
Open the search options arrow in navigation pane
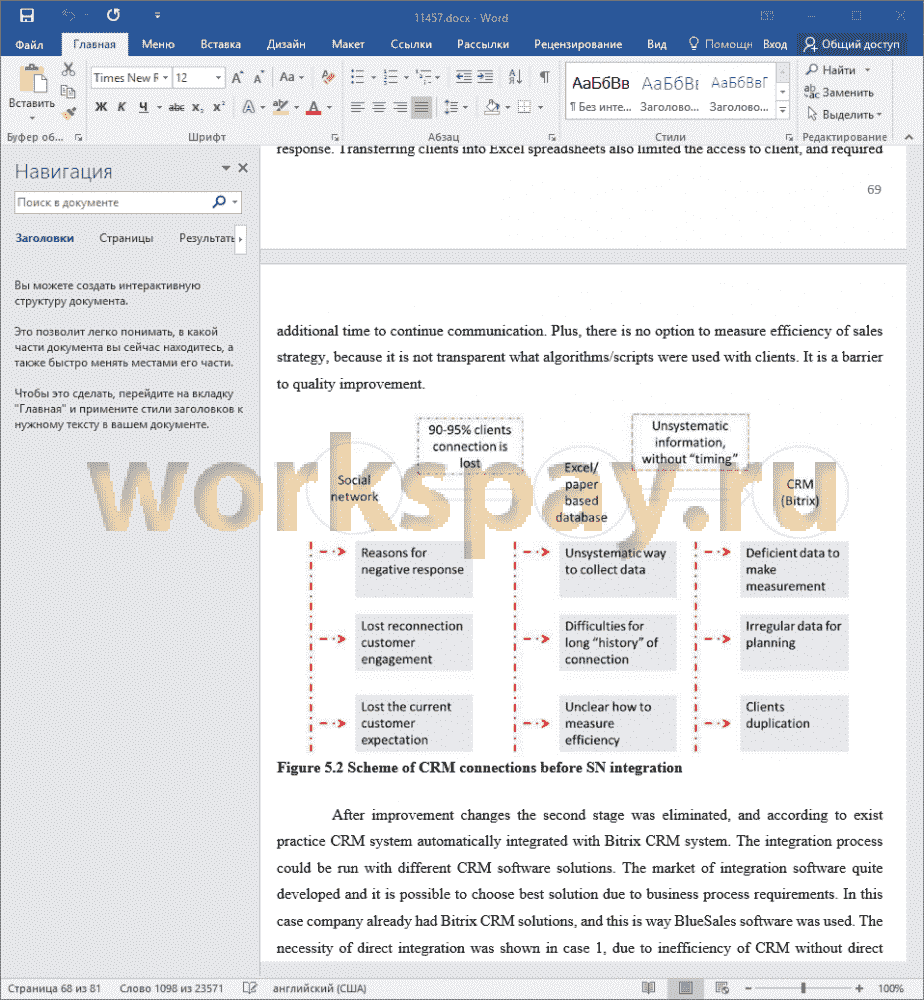pos(235,202)
